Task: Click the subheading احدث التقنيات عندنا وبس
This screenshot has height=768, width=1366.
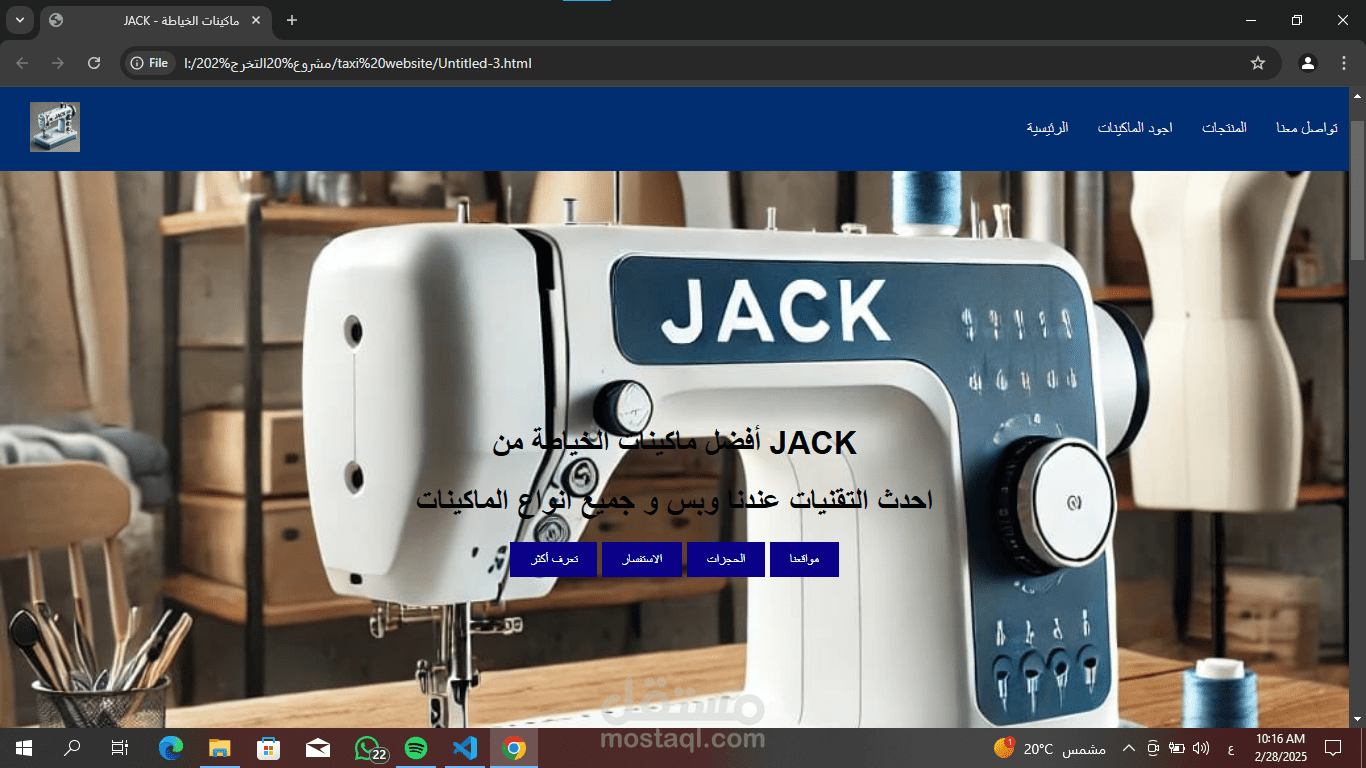Action: [x=675, y=500]
